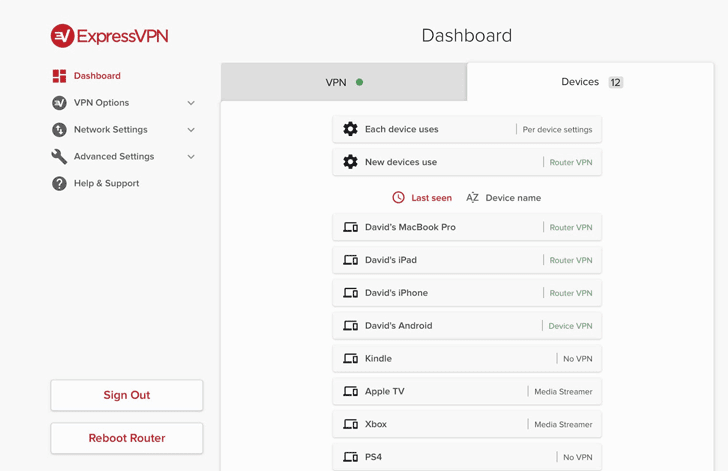Click gear icon beside New devices use
Viewport: 728px width, 471px height.
pyautogui.click(x=351, y=162)
